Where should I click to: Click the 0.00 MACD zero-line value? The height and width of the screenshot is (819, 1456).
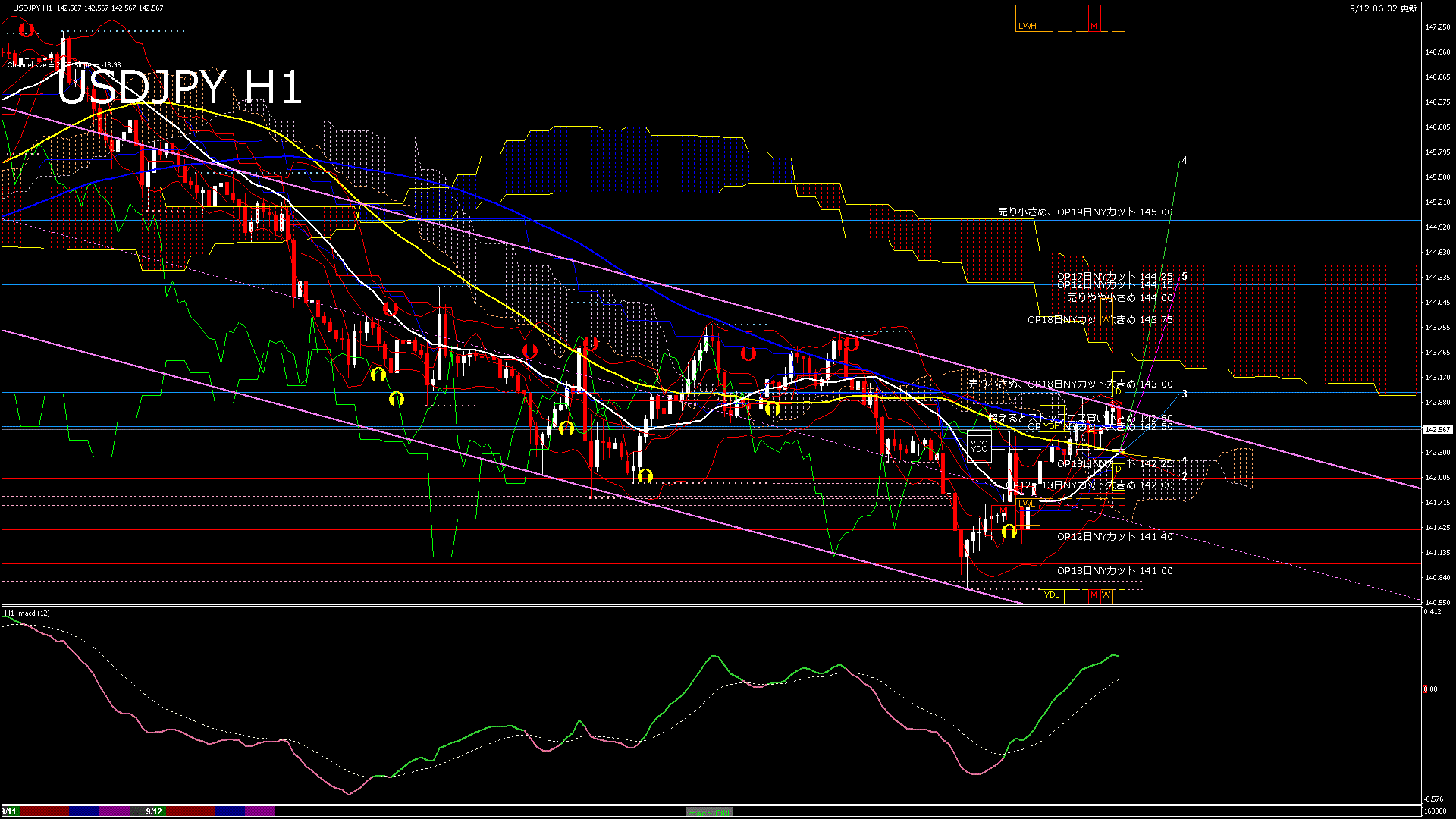tap(1430, 689)
